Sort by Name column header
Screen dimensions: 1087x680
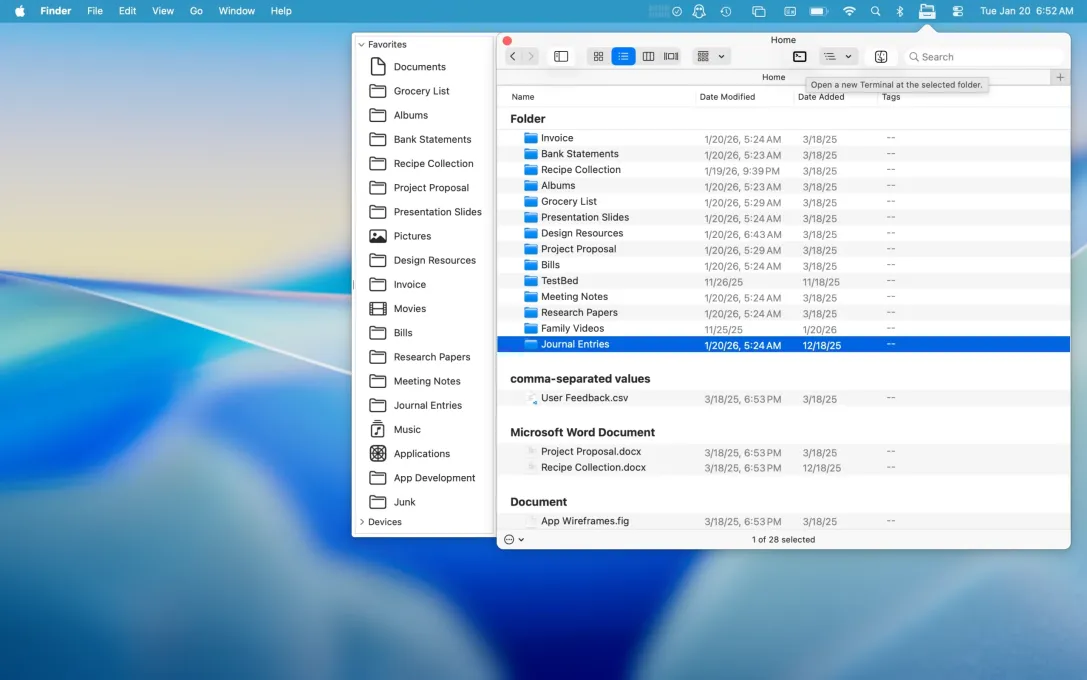(x=523, y=97)
